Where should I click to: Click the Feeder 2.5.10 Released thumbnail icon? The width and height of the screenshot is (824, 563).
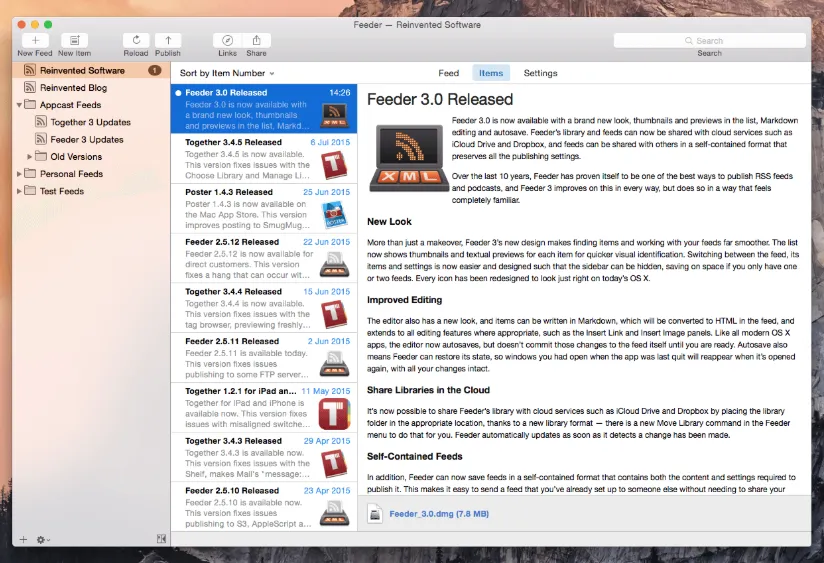click(x=334, y=513)
